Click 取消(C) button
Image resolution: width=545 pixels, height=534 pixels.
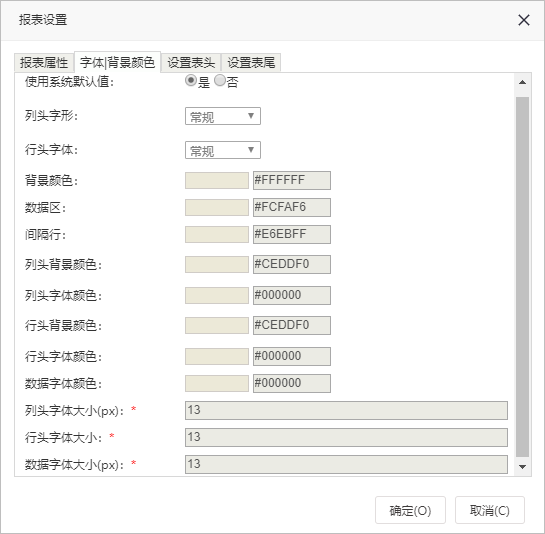point(490,510)
